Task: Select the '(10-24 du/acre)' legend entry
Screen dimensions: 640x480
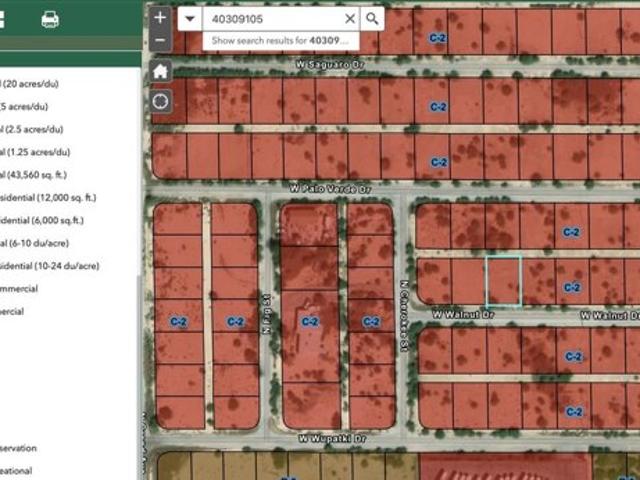Action: click(52, 266)
